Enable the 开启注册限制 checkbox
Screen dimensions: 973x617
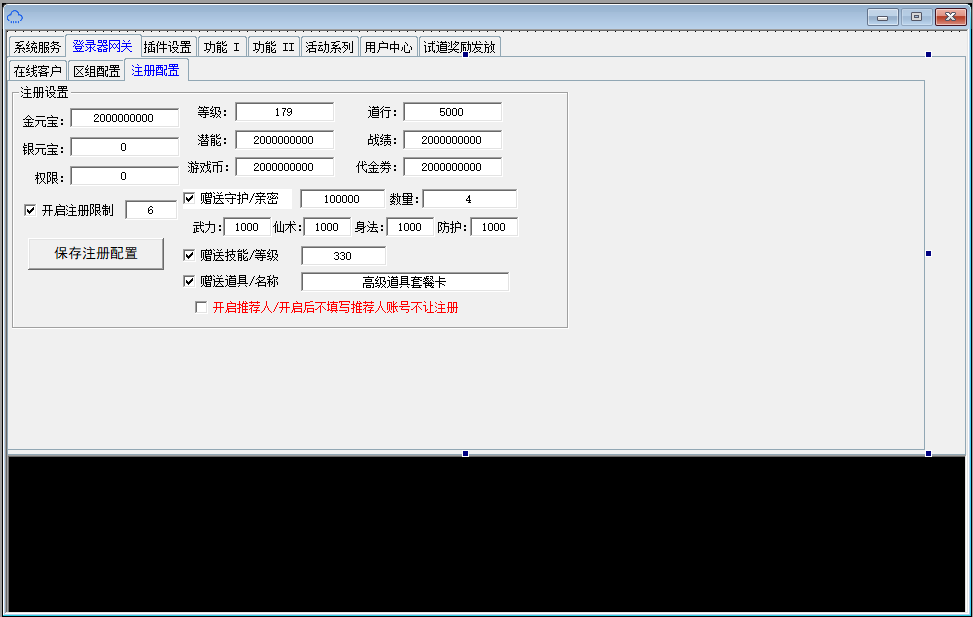30,210
